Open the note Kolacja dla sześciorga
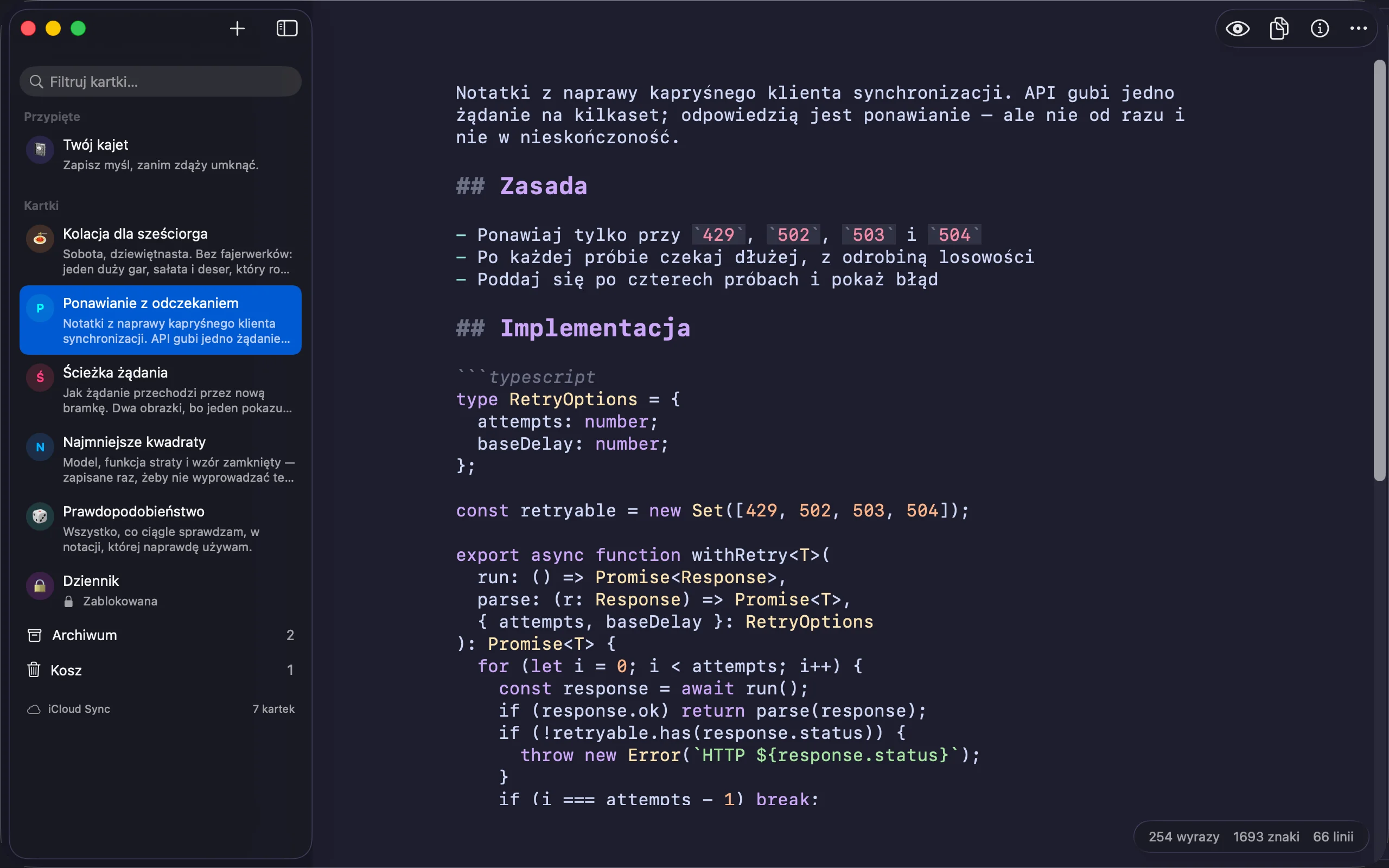Screen dimensions: 1389x868 160,251
